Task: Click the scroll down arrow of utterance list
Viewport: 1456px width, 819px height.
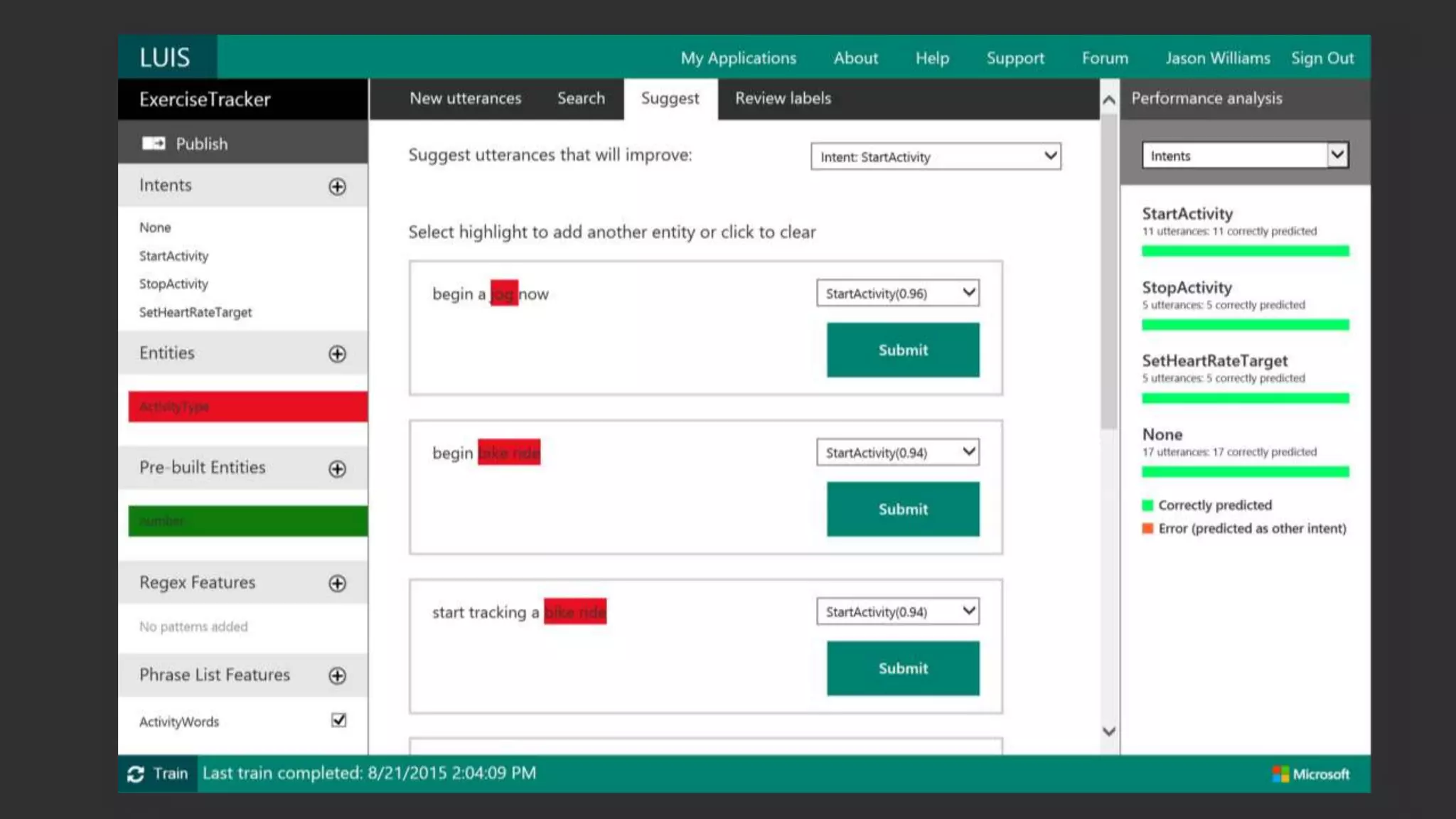Action: point(1108,732)
